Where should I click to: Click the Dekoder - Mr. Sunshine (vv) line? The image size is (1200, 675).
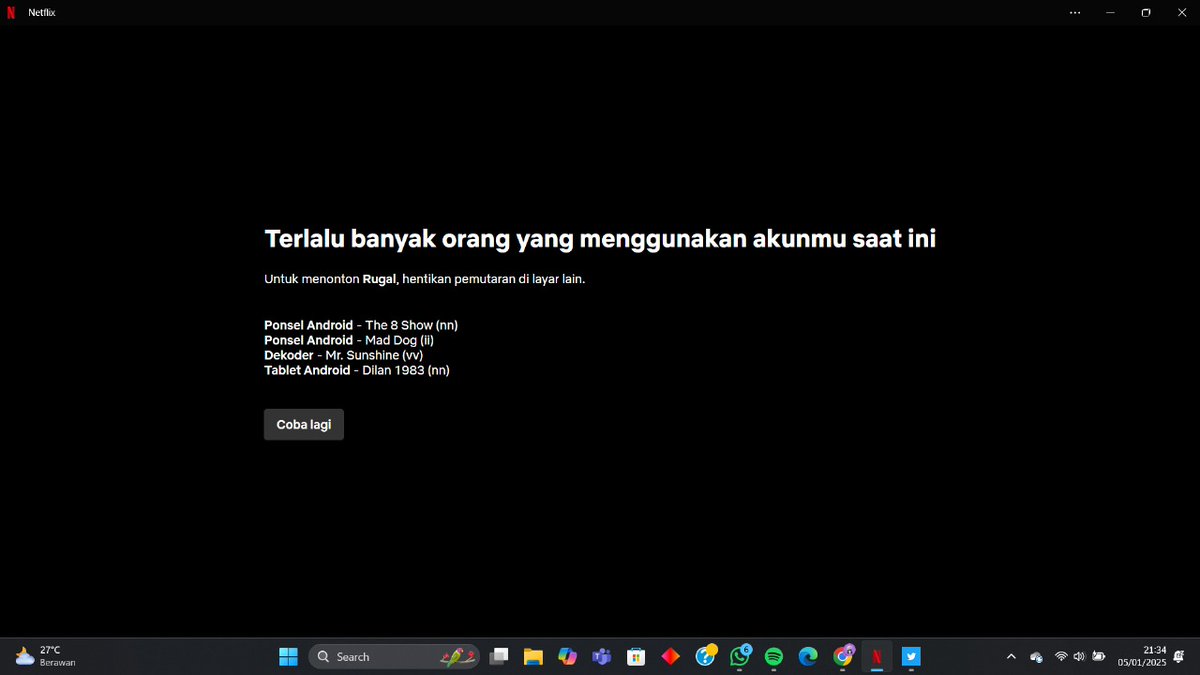(344, 355)
